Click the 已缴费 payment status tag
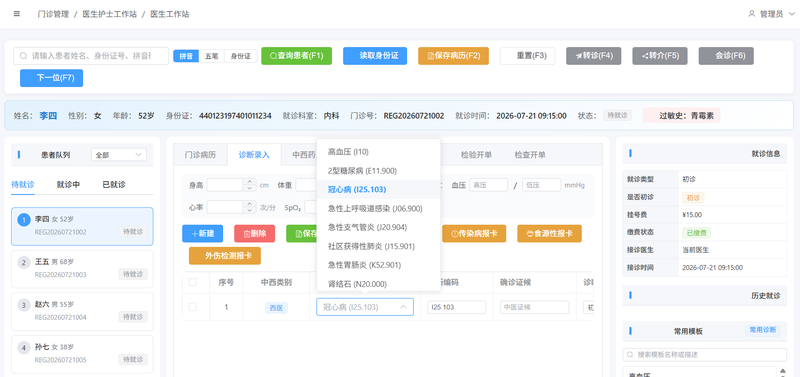The width and height of the screenshot is (800, 377). 696,233
